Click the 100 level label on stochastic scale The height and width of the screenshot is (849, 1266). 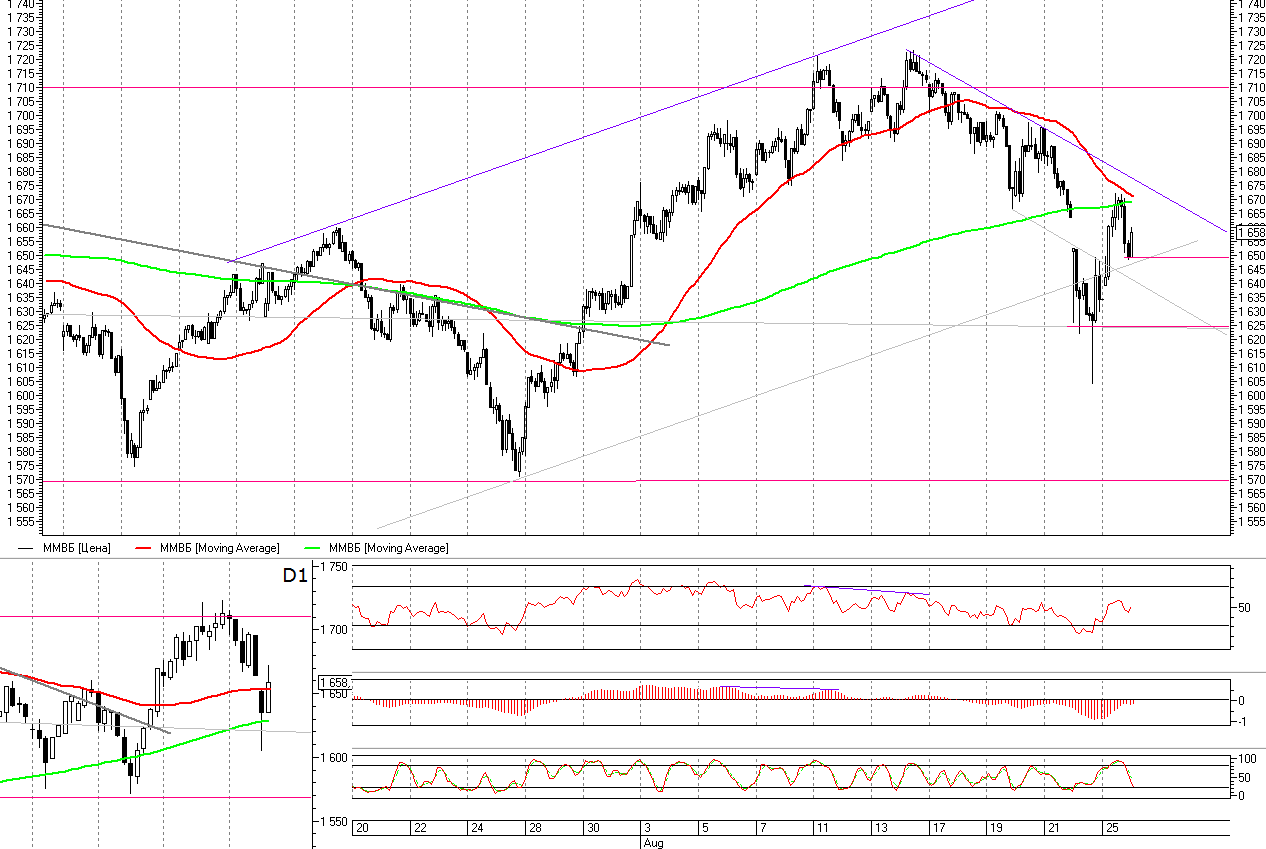(1245, 760)
